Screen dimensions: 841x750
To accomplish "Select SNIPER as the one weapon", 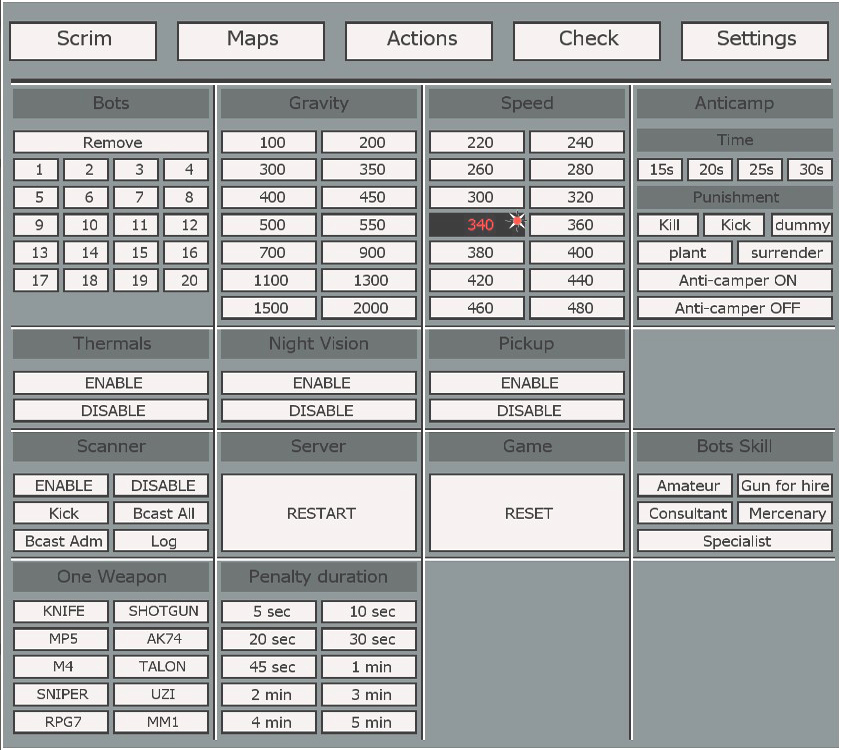I will [62, 694].
